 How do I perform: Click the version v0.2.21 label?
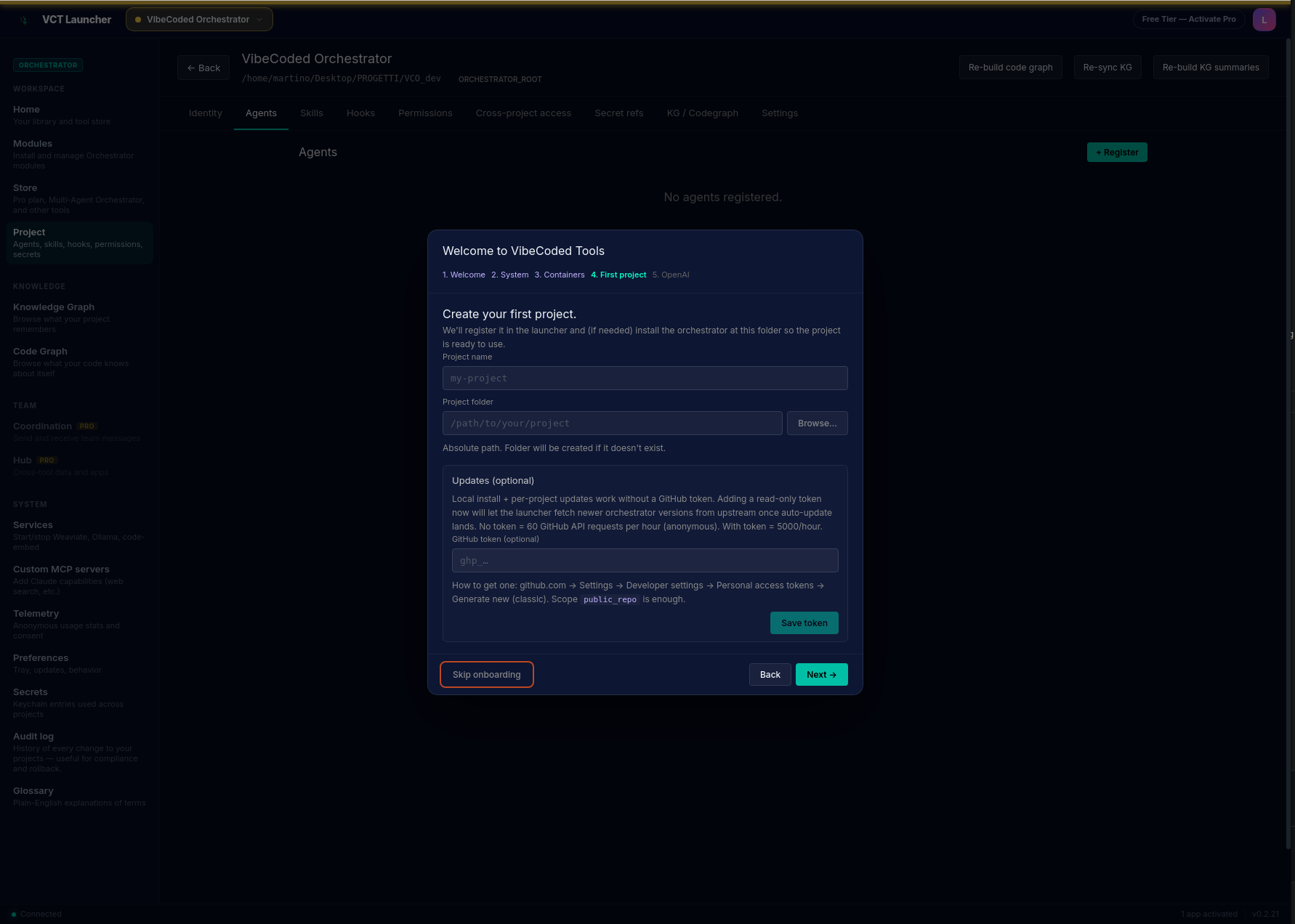tap(1265, 914)
